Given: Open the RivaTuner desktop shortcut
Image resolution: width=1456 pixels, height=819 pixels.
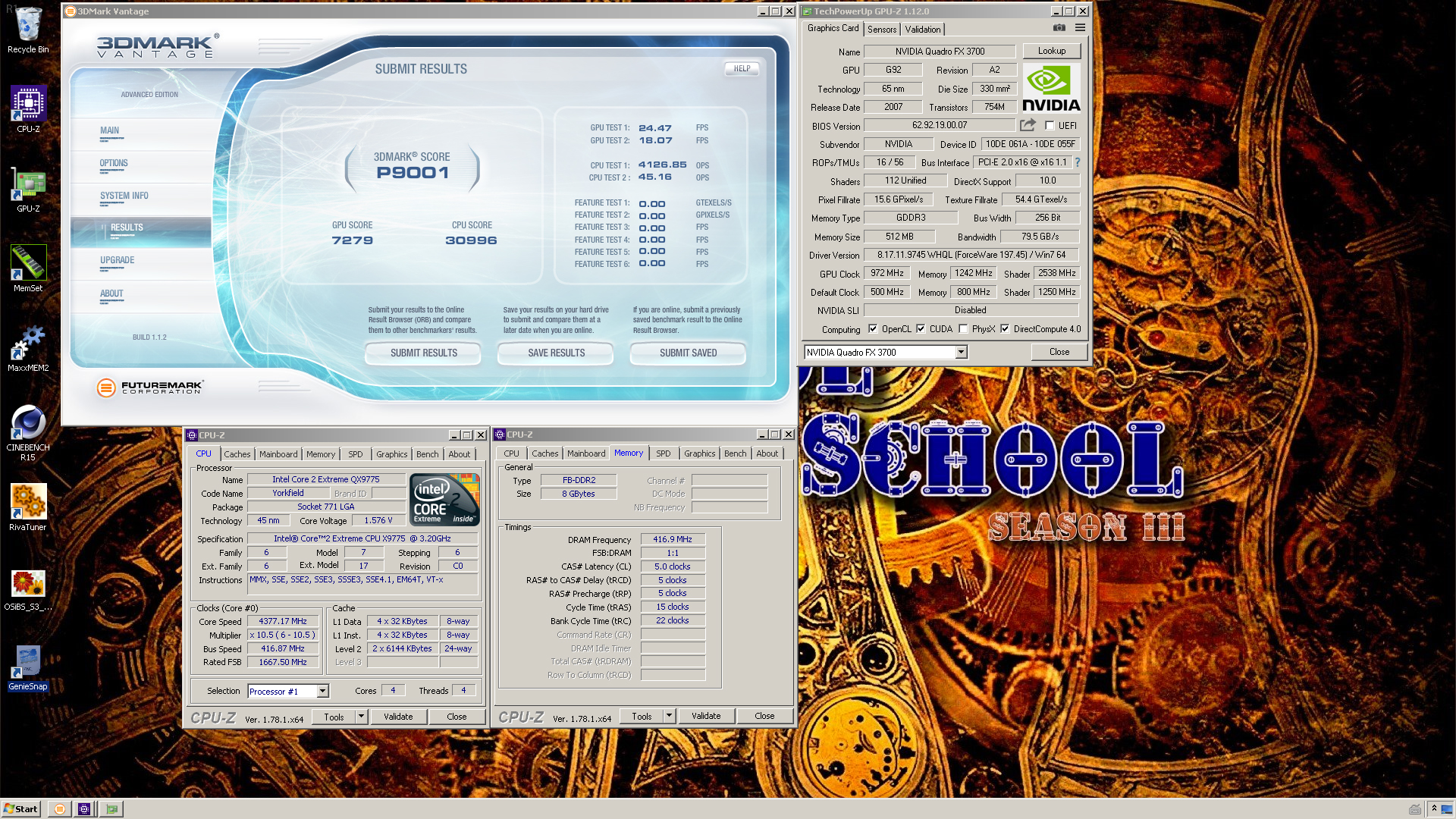Looking at the screenshot, I should point(28,508).
